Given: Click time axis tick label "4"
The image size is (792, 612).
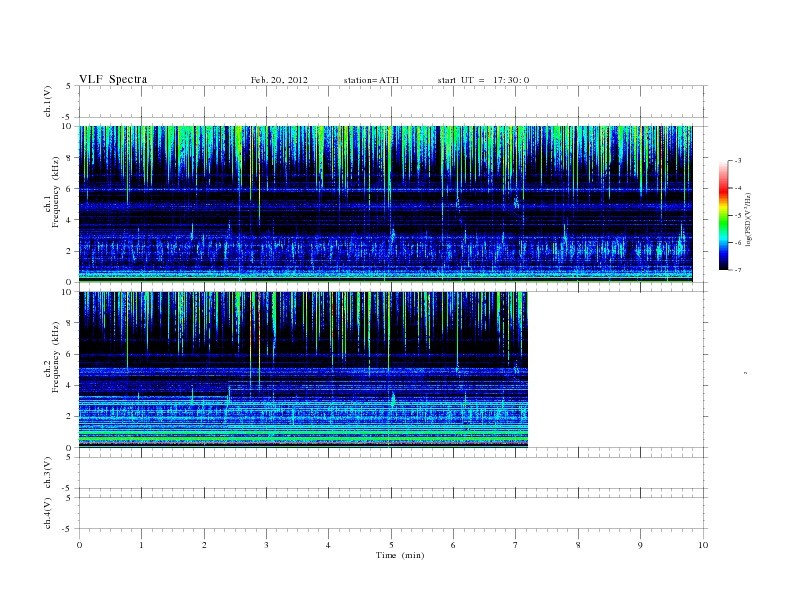Looking at the screenshot, I should (328, 545).
